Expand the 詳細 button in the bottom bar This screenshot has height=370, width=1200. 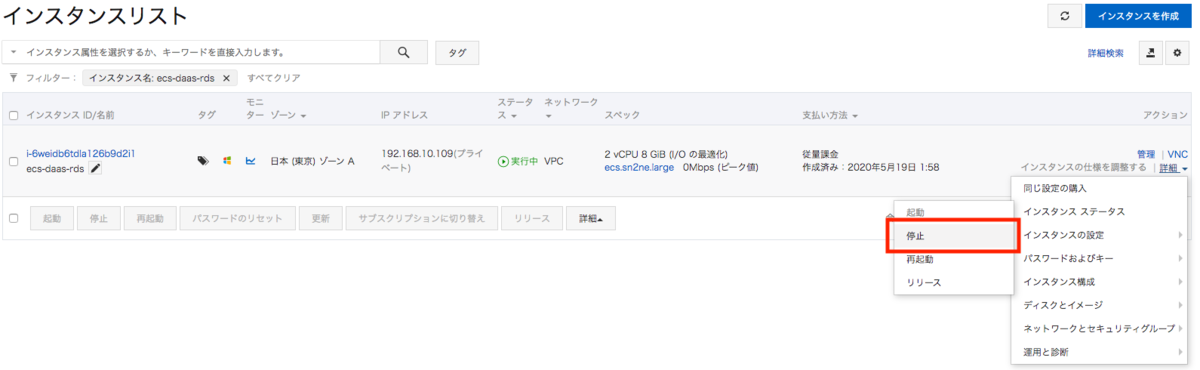tap(591, 218)
